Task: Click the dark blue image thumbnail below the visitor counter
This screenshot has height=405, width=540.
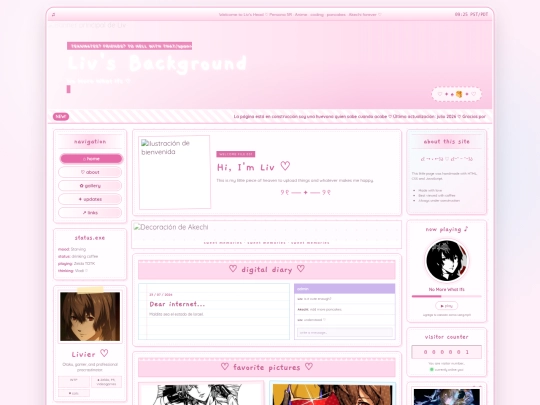Action: [x=446, y=397]
